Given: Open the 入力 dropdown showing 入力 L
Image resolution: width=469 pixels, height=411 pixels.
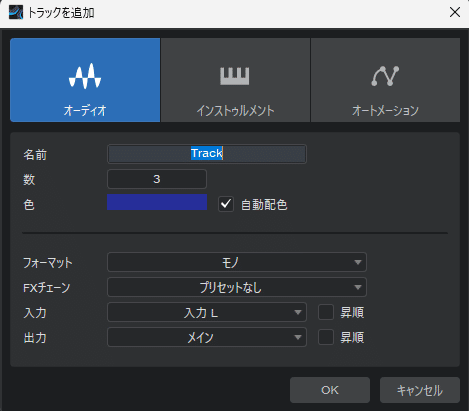Looking at the screenshot, I should click(x=207, y=312).
